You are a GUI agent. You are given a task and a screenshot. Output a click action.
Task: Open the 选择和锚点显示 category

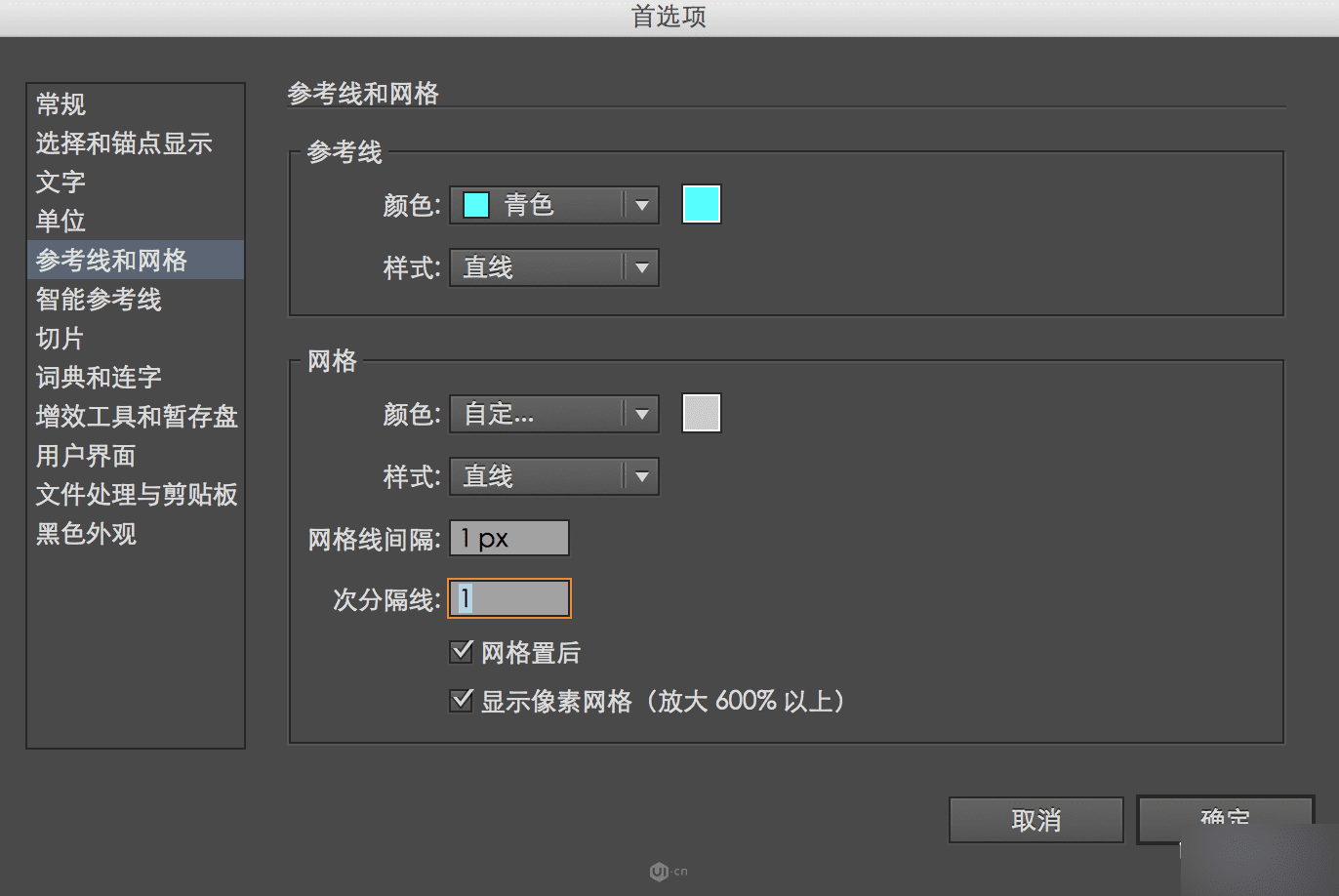(124, 143)
